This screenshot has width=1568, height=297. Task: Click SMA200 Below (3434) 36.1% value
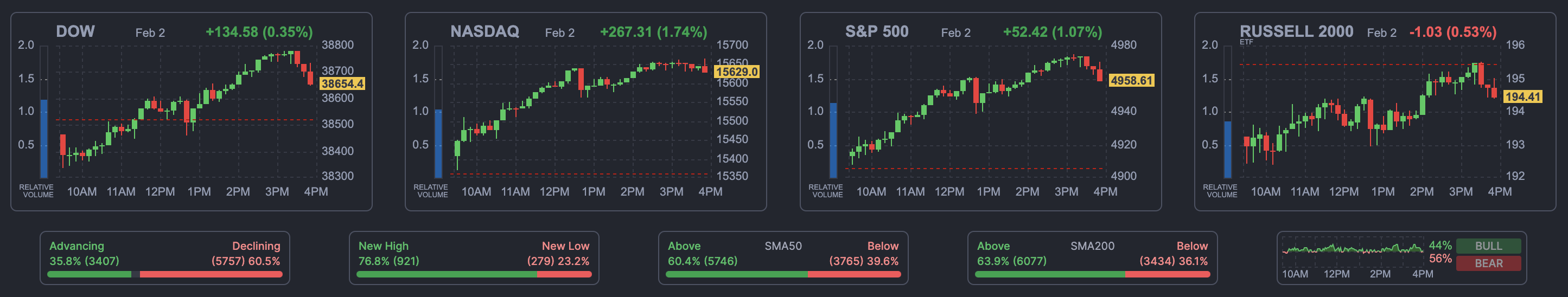coord(1174,261)
